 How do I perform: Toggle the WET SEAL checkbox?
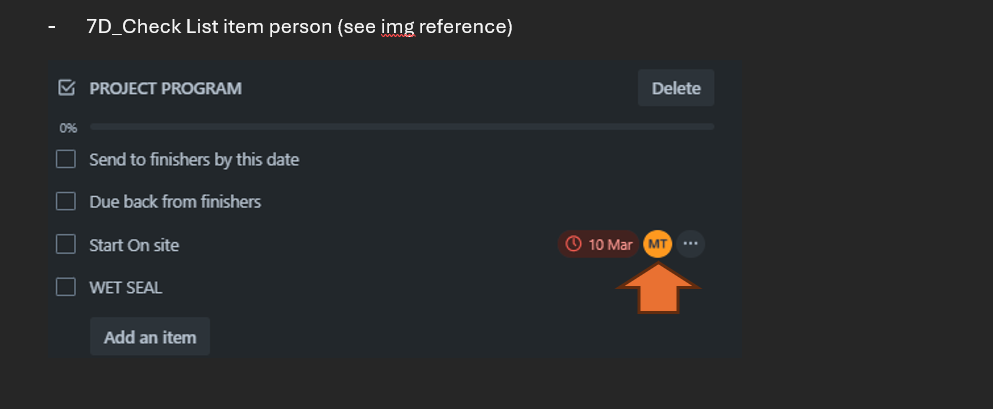point(66,287)
